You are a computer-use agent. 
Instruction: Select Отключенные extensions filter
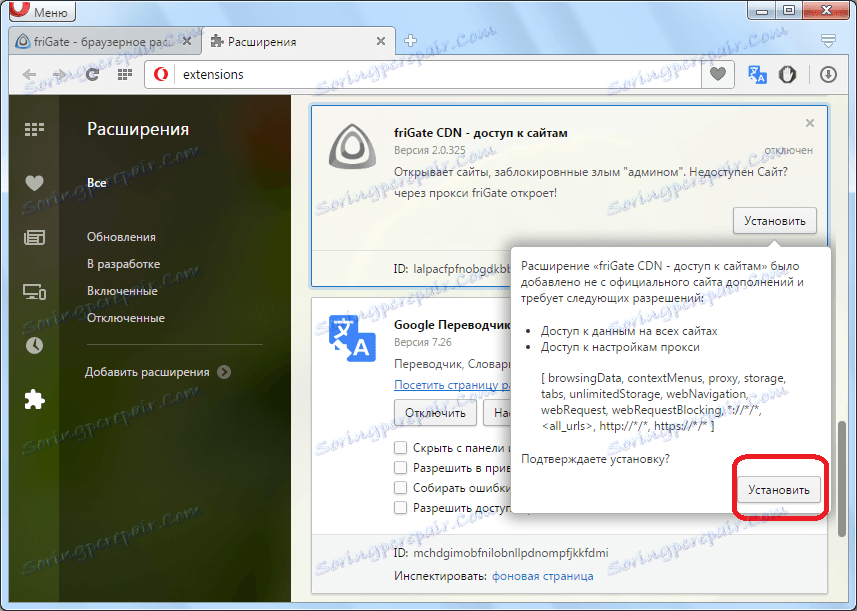tap(126, 318)
